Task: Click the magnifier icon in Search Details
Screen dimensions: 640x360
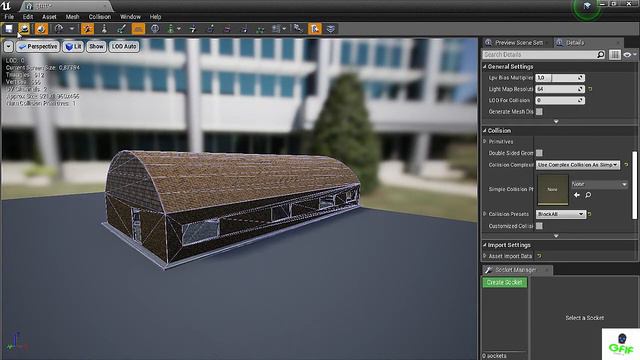Action: 600,54
